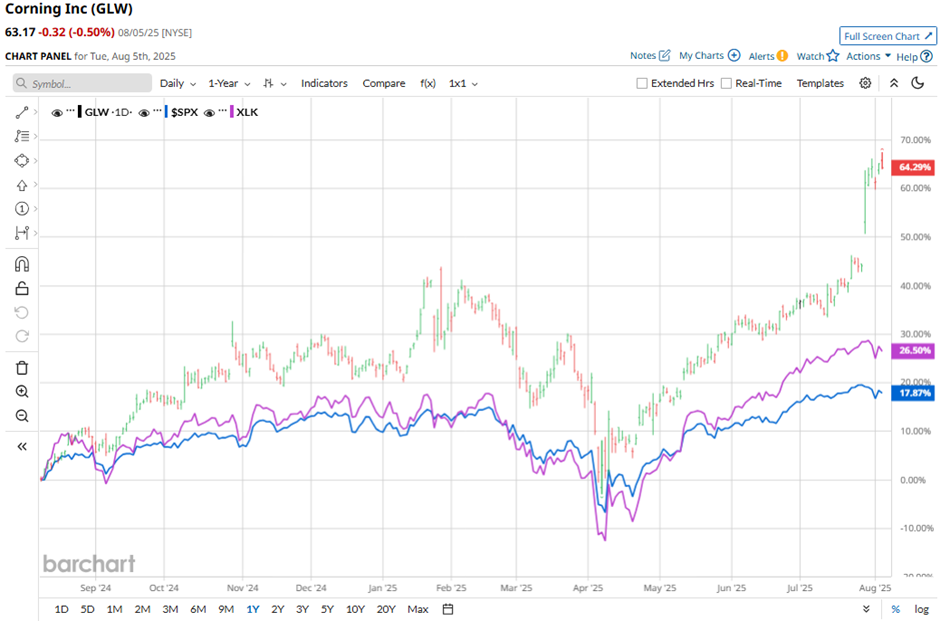The image size is (940, 621).
Task: Choose the shapes drawing tool
Action: [22, 161]
